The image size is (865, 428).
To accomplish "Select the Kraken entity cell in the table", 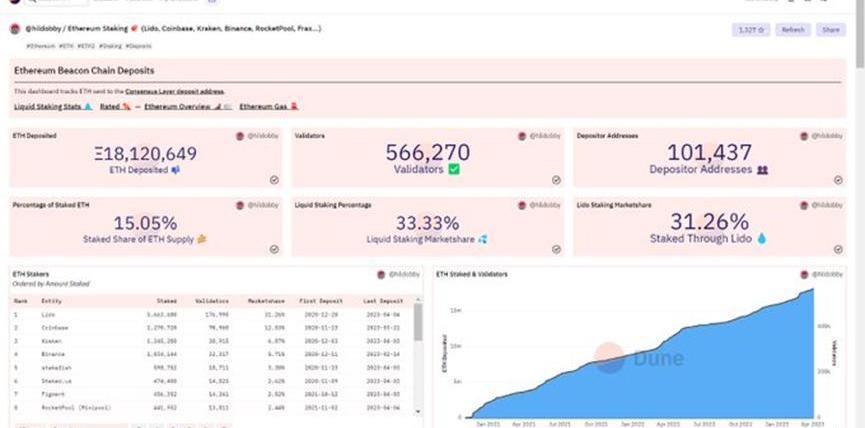I will click(x=51, y=341).
